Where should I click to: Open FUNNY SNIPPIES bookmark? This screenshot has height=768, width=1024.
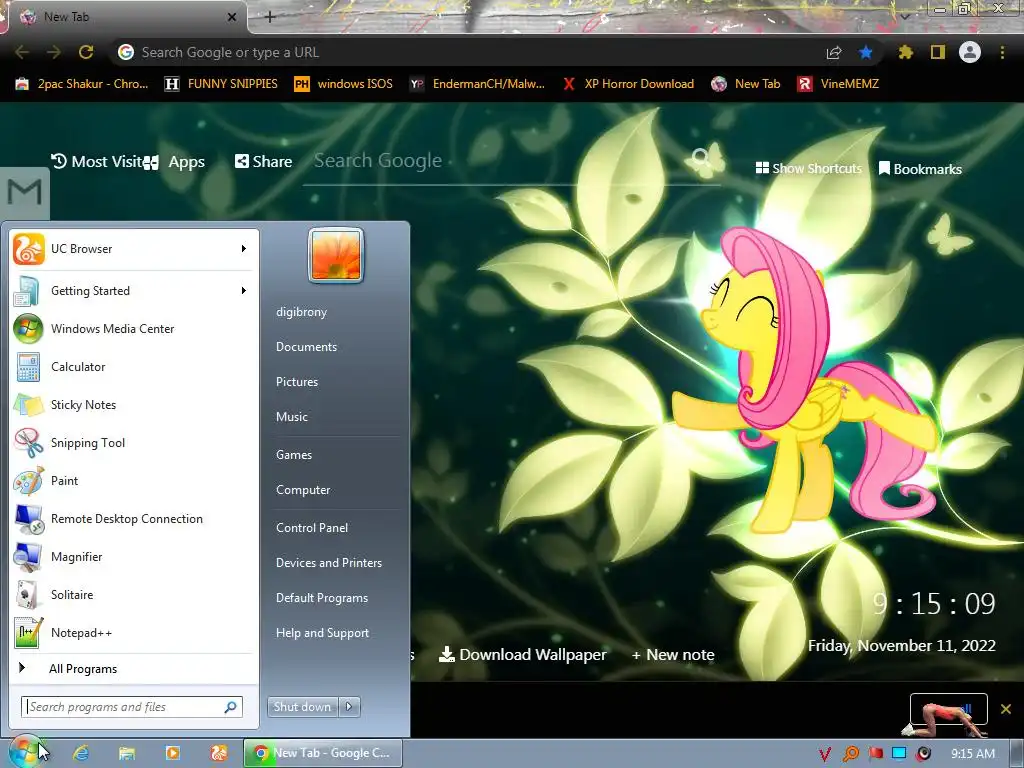(x=221, y=84)
